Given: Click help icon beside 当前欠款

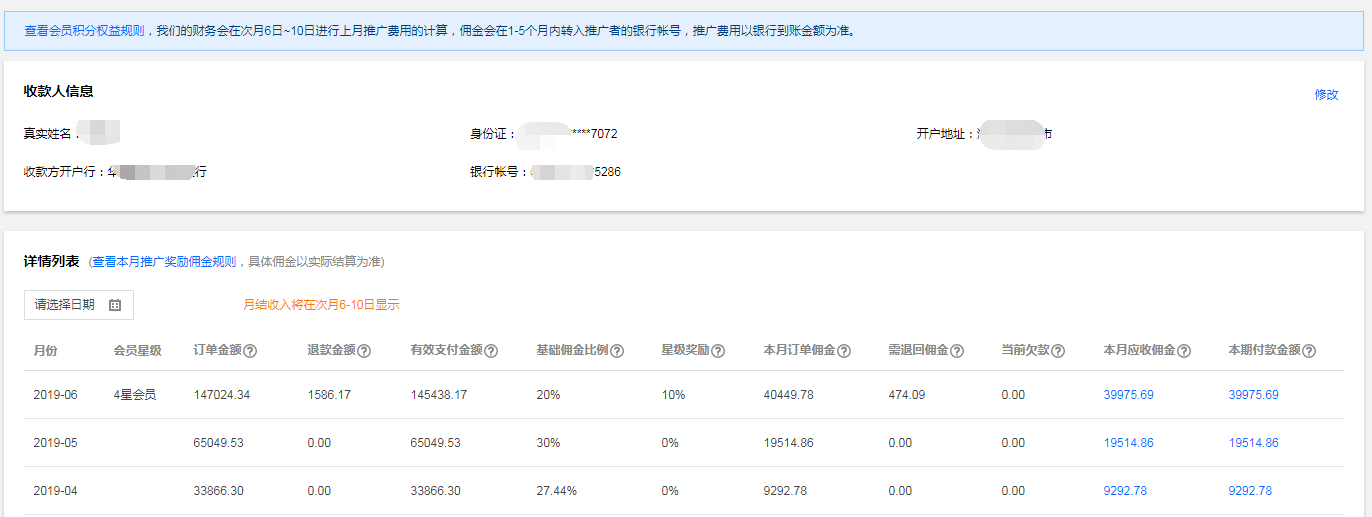Looking at the screenshot, I should [x=1058, y=351].
